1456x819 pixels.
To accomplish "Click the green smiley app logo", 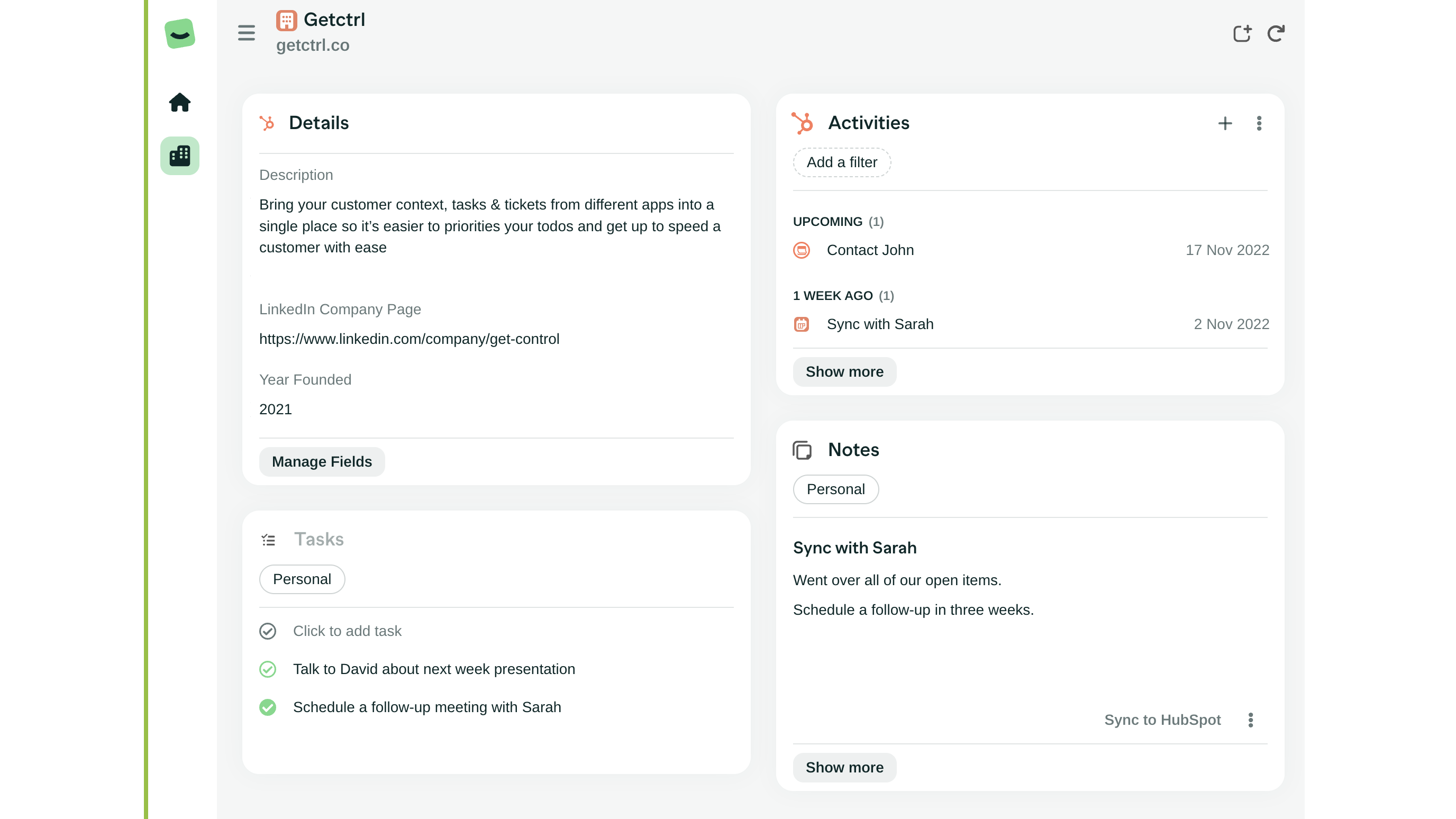I will click(x=180, y=34).
